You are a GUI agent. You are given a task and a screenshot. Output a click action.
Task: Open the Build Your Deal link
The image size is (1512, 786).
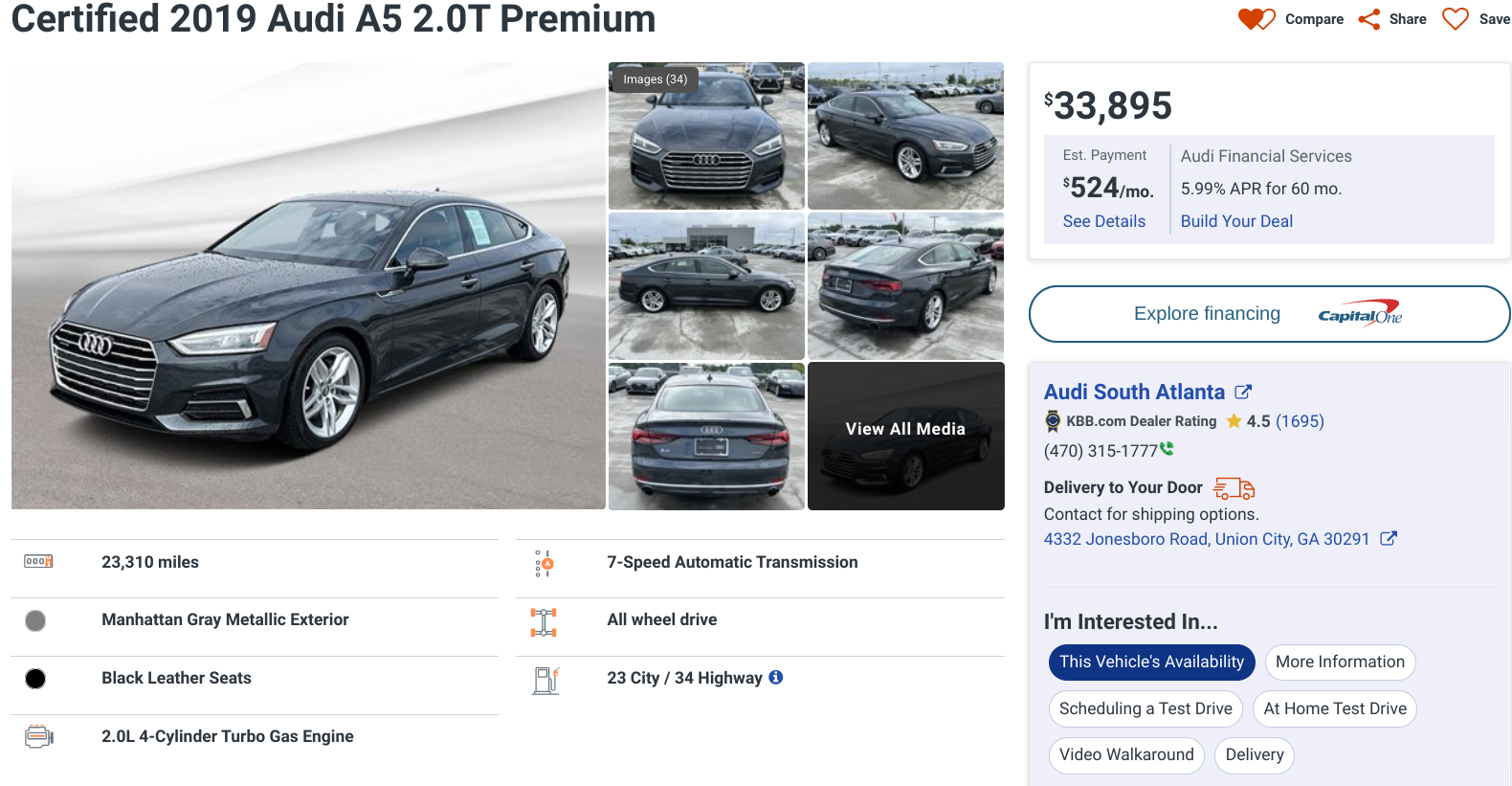(x=1236, y=221)
